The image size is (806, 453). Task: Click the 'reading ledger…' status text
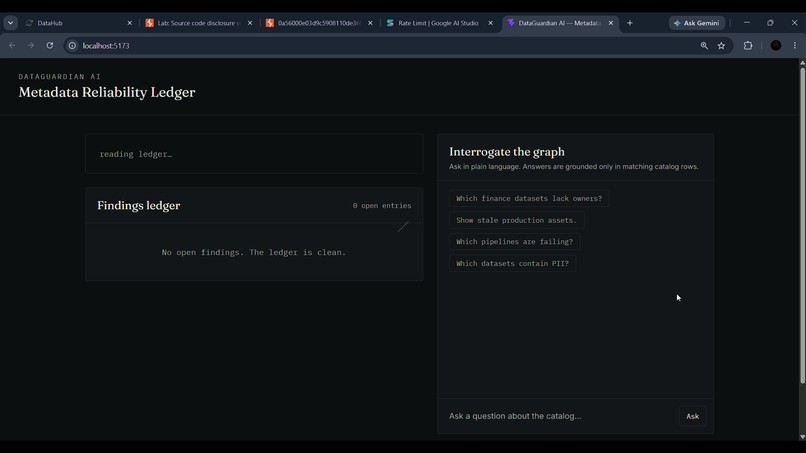coord(136,154)
